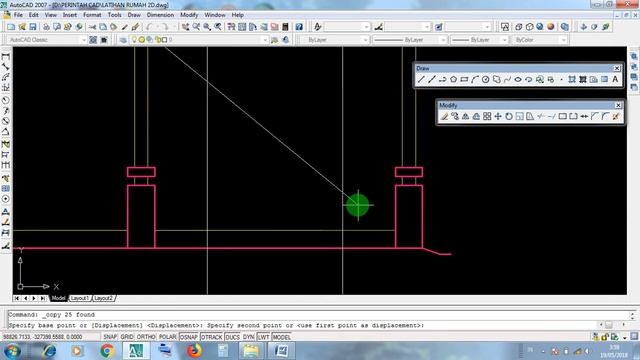
Task: Close the Modify floating toolbar
Action: (x=618, y=105)
